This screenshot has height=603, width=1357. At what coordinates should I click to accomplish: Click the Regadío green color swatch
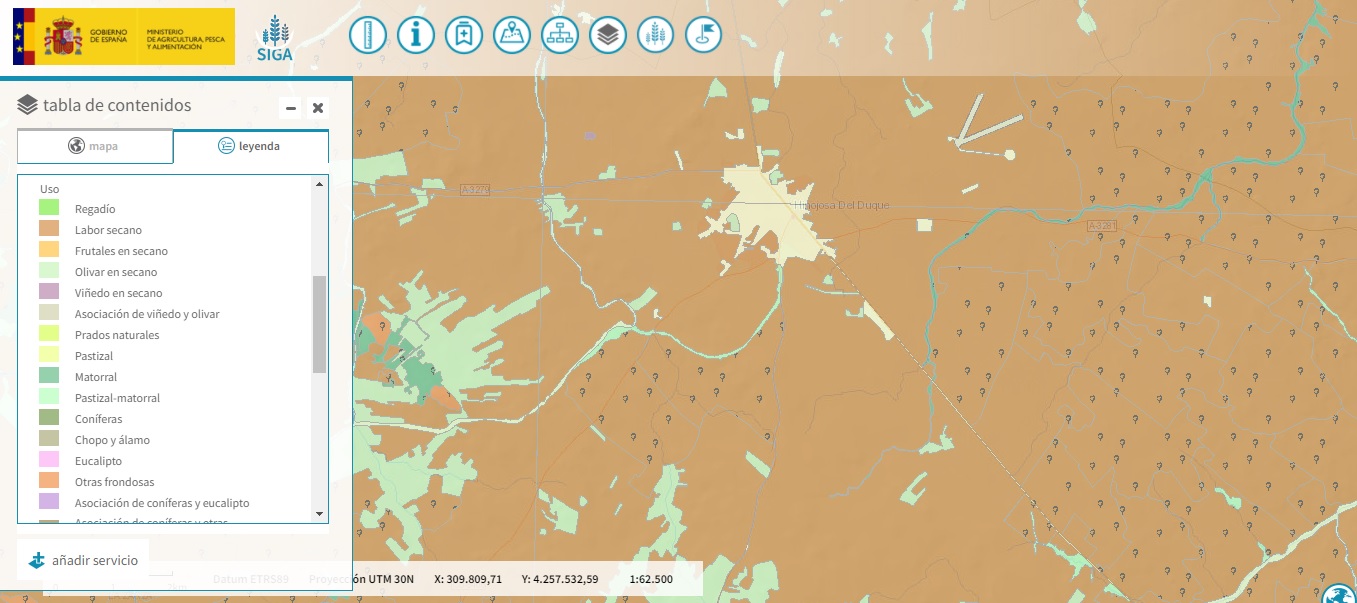pyautogui.click(x=49, y=209)
